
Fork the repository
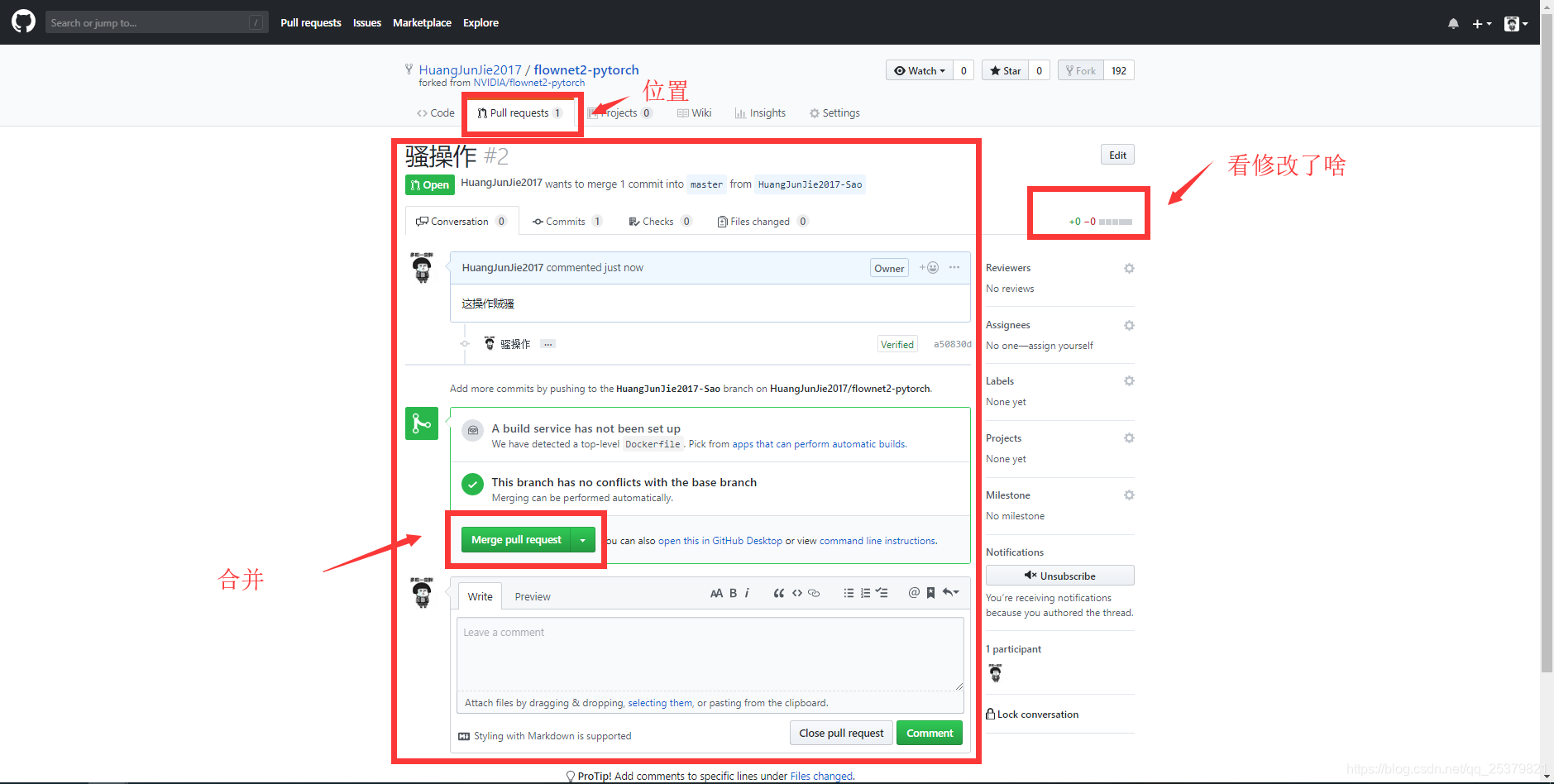[1080, 70]
